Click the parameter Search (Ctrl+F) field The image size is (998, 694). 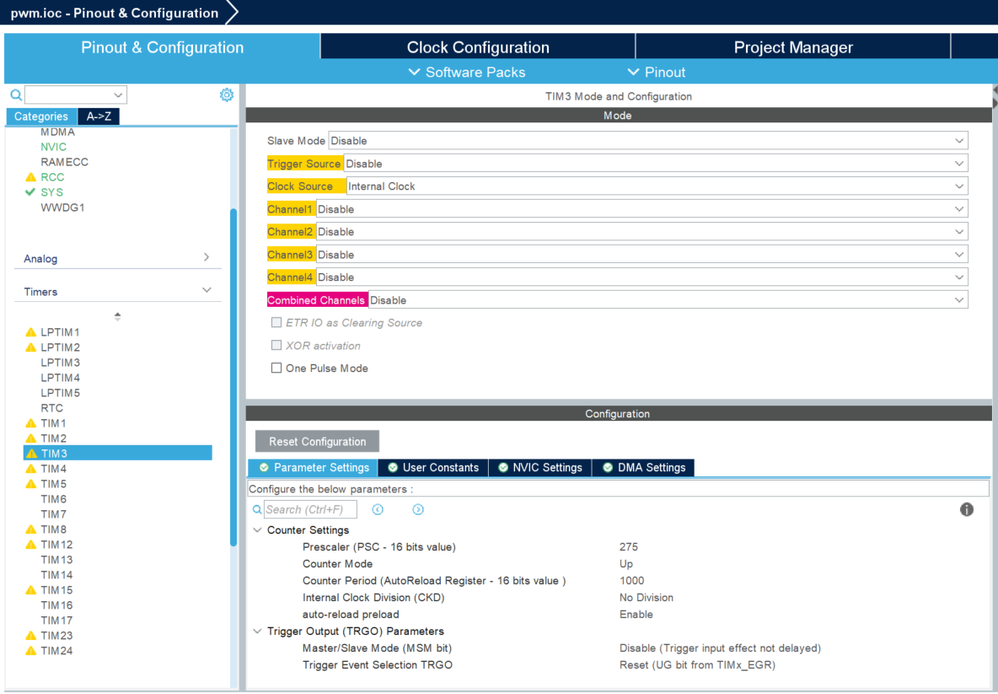pos(310,509)
